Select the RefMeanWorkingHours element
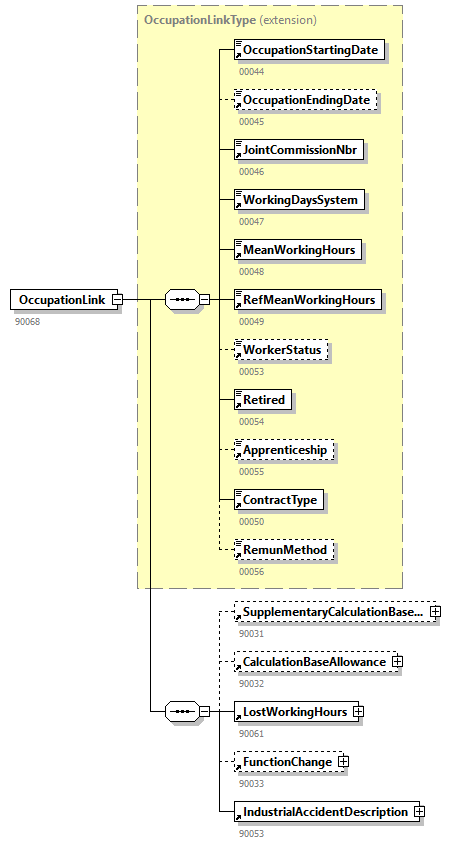The width and height of the screenshot is (466, 844). click(x=308, y=300)
